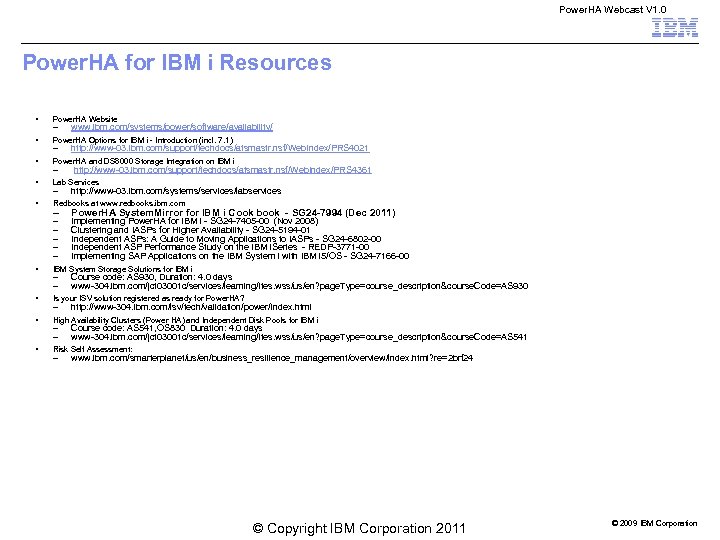The height and width of the screenshot is (540, 720).
Task: Click the 2009 IBM Corporation footer note
Action: click(654, 523)
